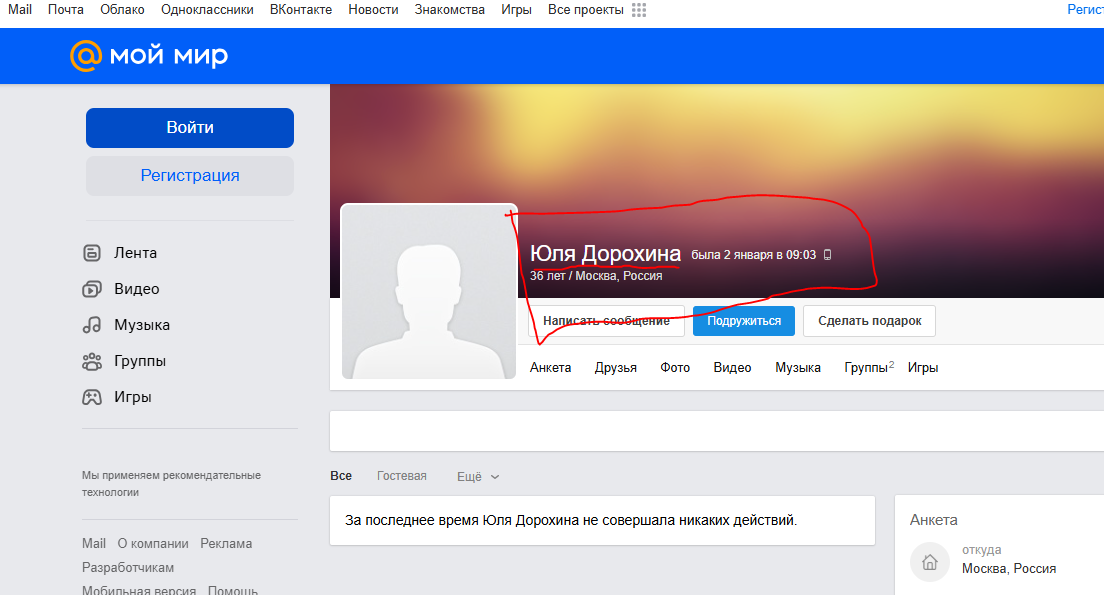Screen dimensions: 1104x595
Task: Click the Музыка note icon
Action: [x=92, y=325]
